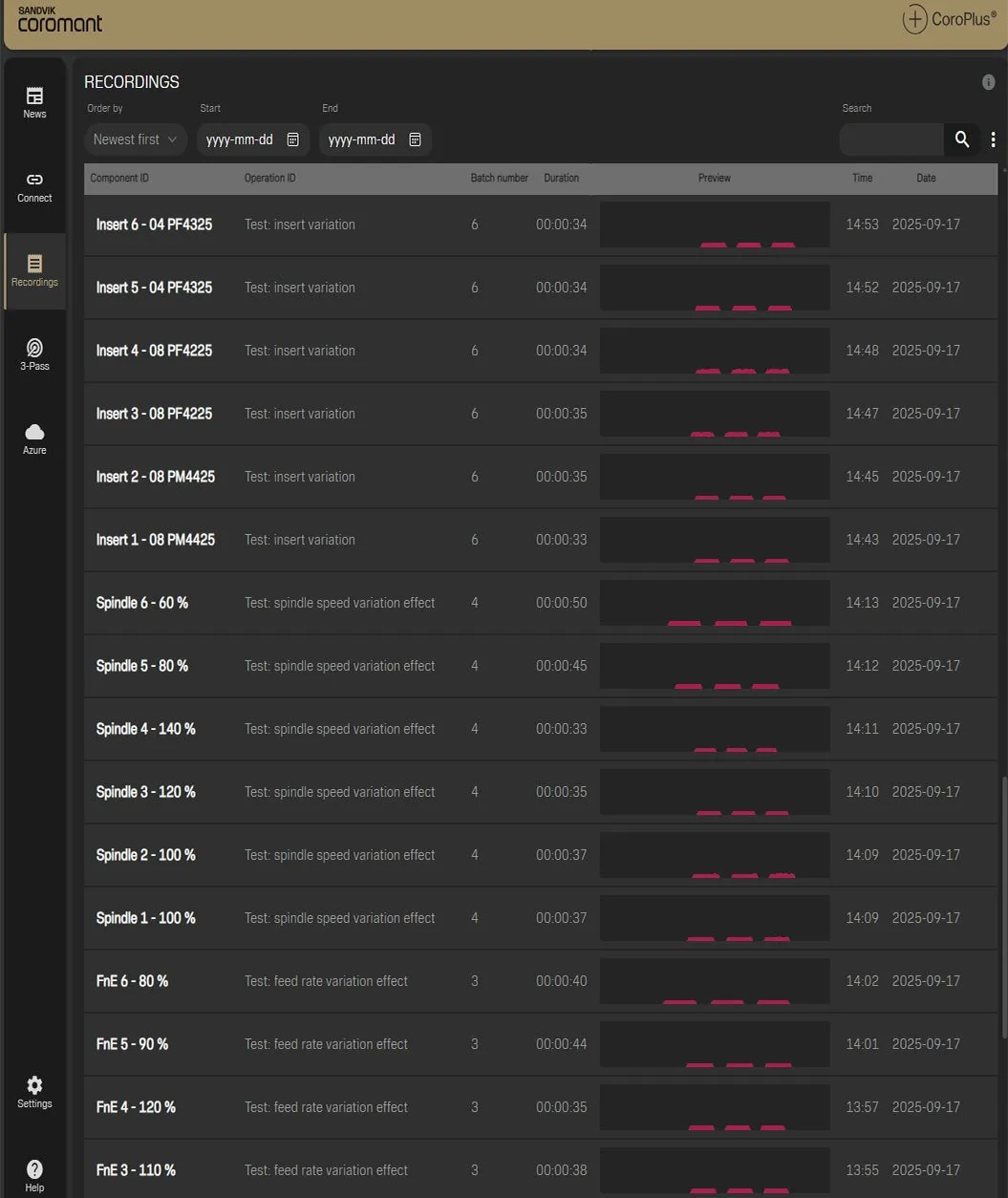
Task: Open recording Spindle 4 - 140 %
Action: 145,729
